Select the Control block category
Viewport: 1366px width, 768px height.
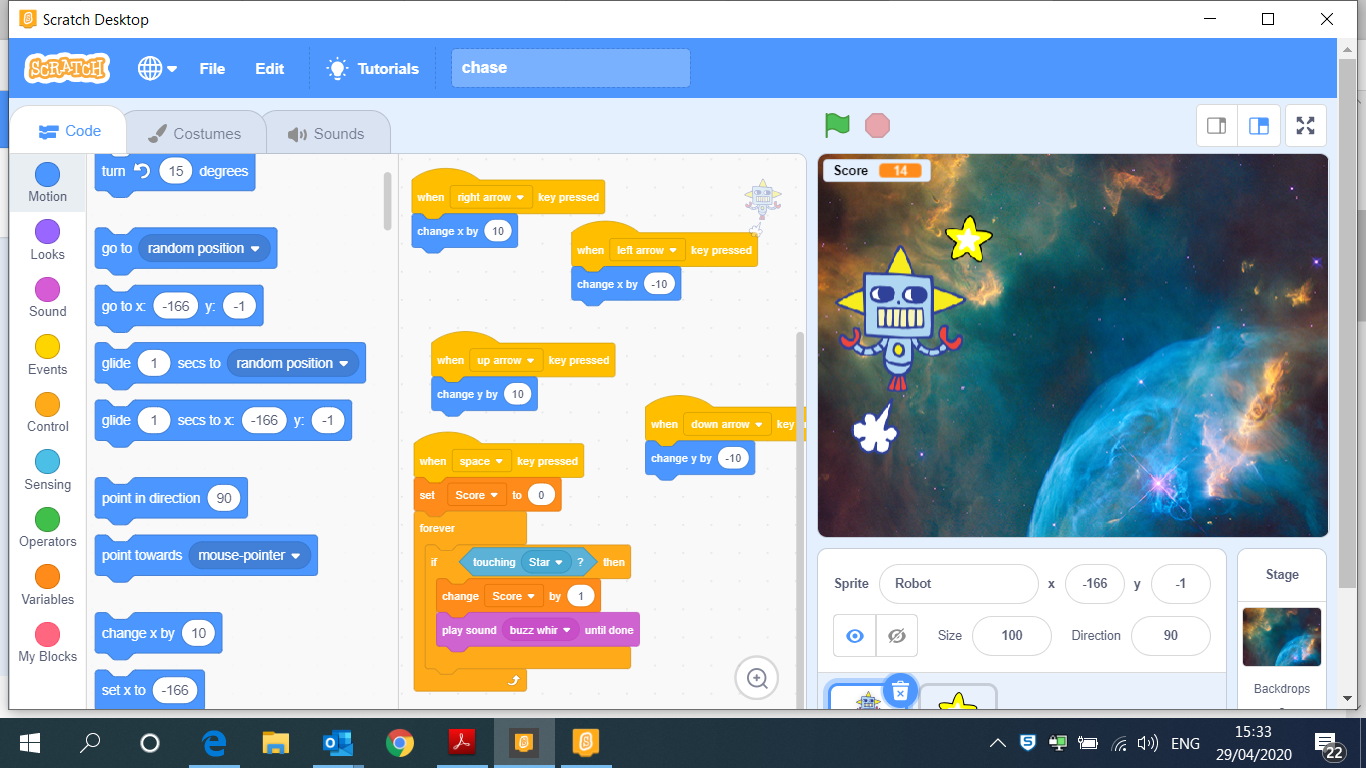[47, 413]
